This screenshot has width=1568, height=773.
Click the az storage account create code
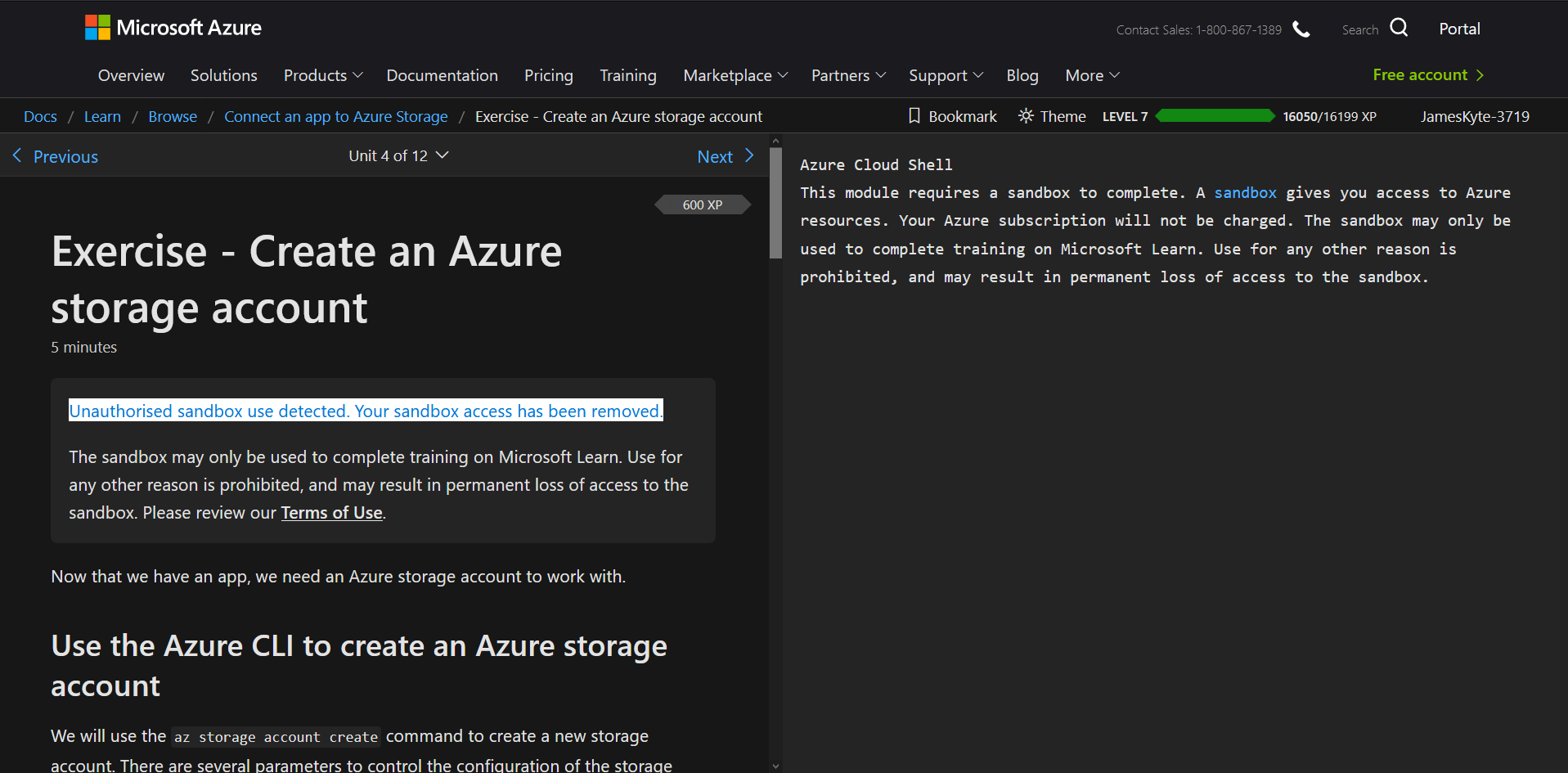click(276, 737)
